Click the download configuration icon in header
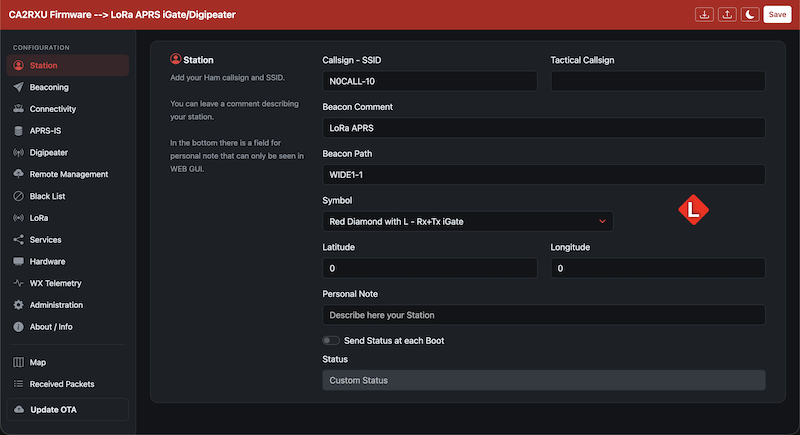 (x=704, y=15)
